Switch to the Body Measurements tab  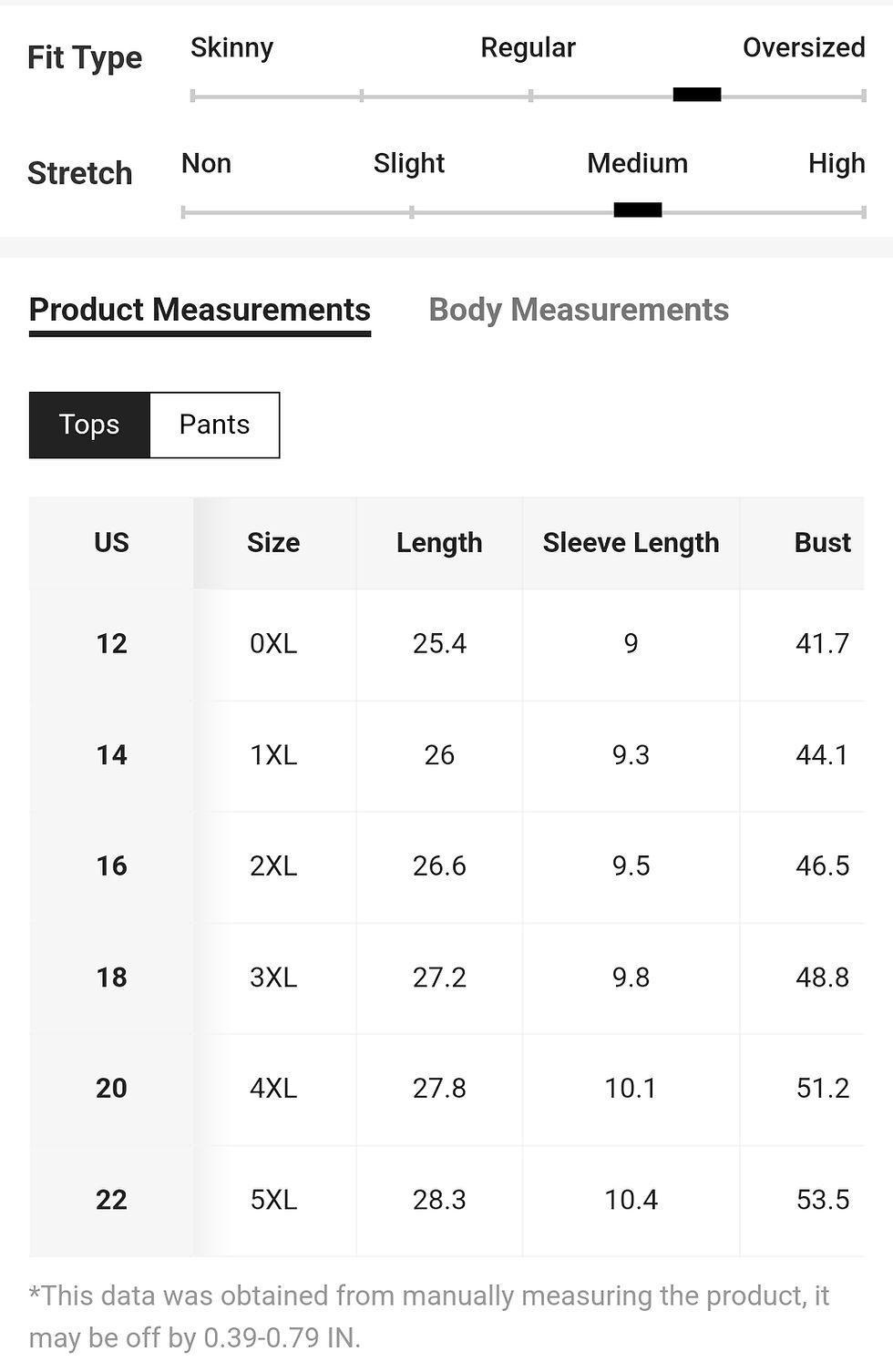tap(579, 310)
